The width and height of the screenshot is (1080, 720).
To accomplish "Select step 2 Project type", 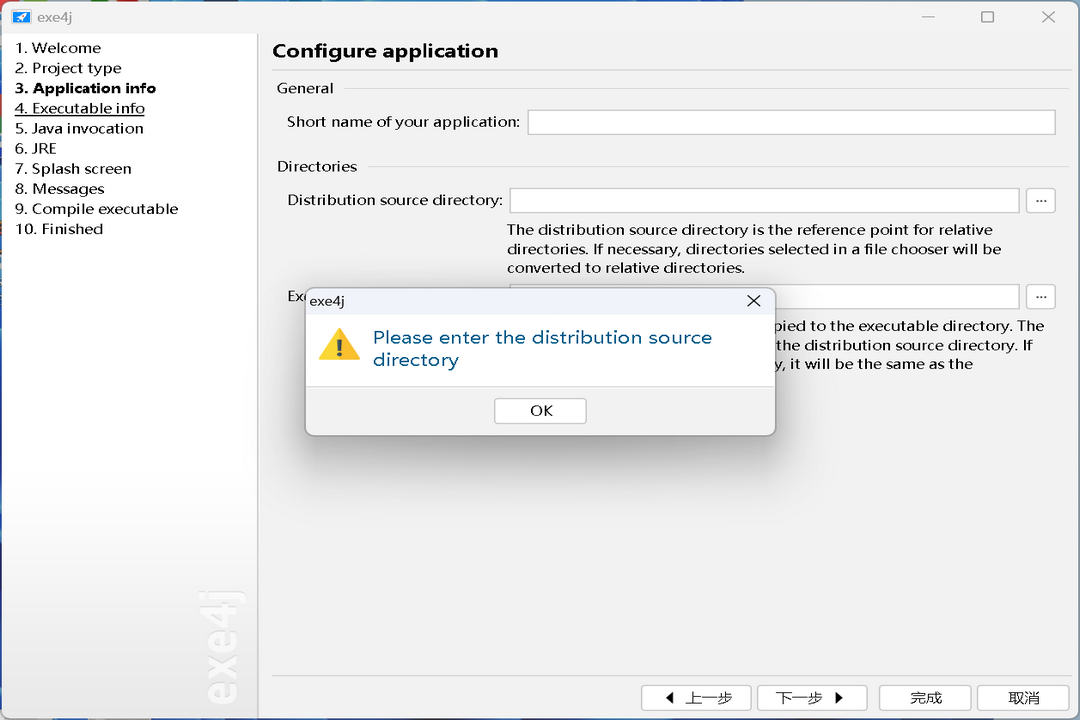I will tap(68, 68).
